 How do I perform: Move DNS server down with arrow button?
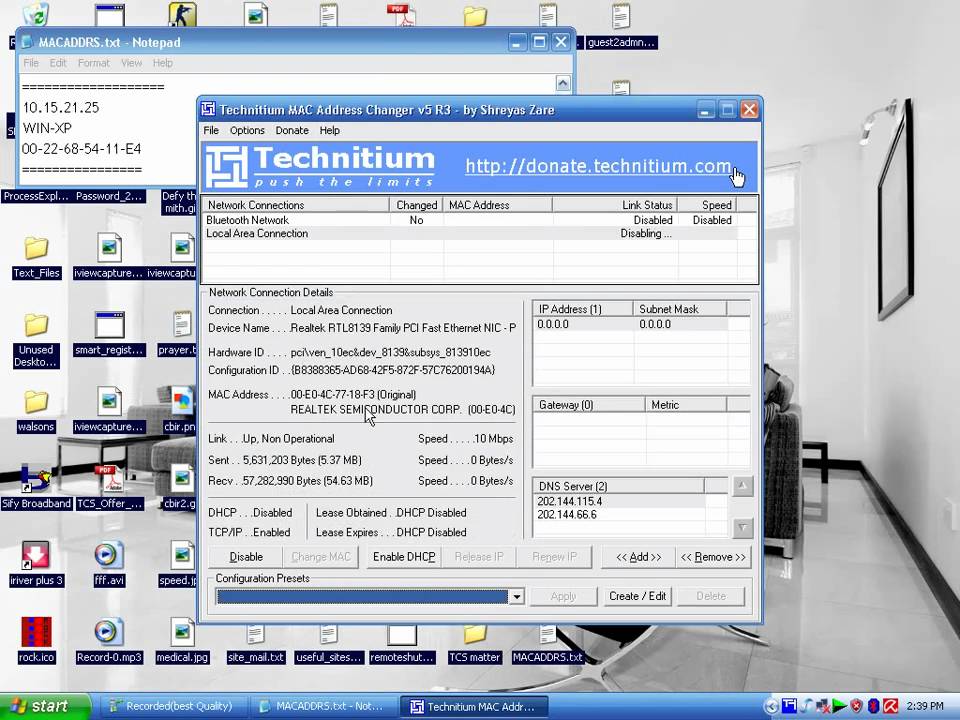(742, 527)
